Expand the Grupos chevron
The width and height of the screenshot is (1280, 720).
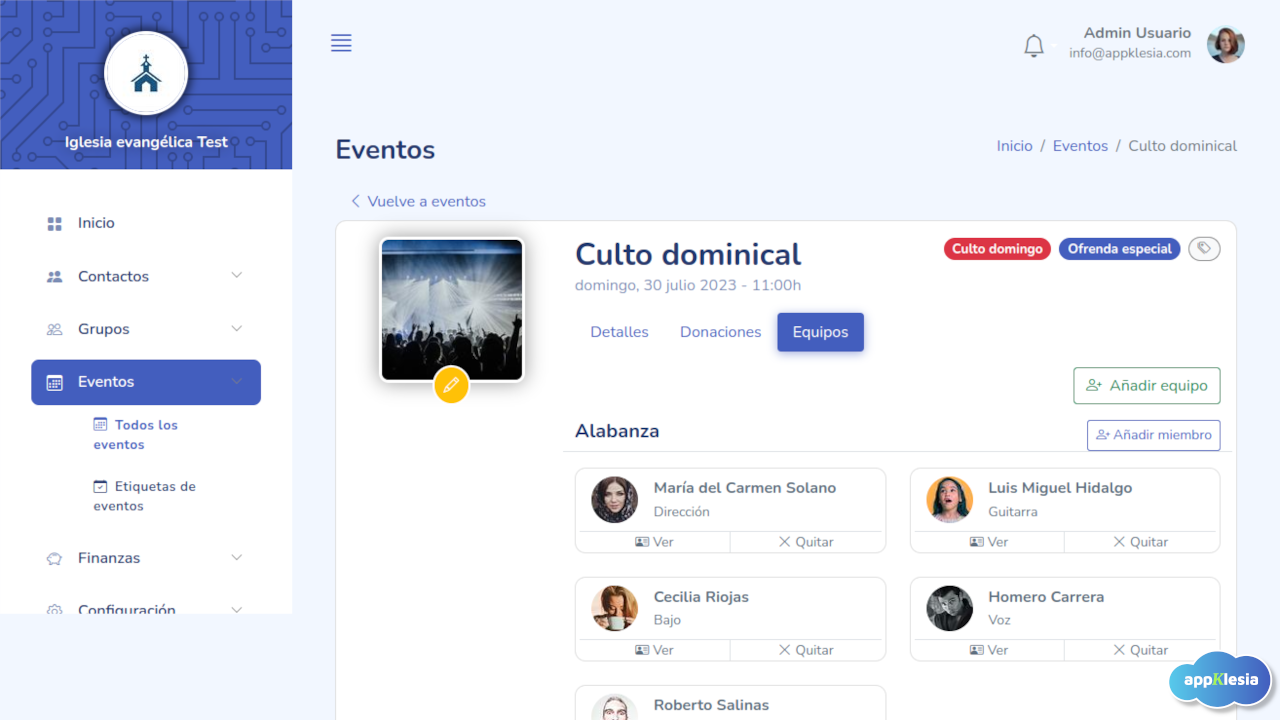[237, 328]
